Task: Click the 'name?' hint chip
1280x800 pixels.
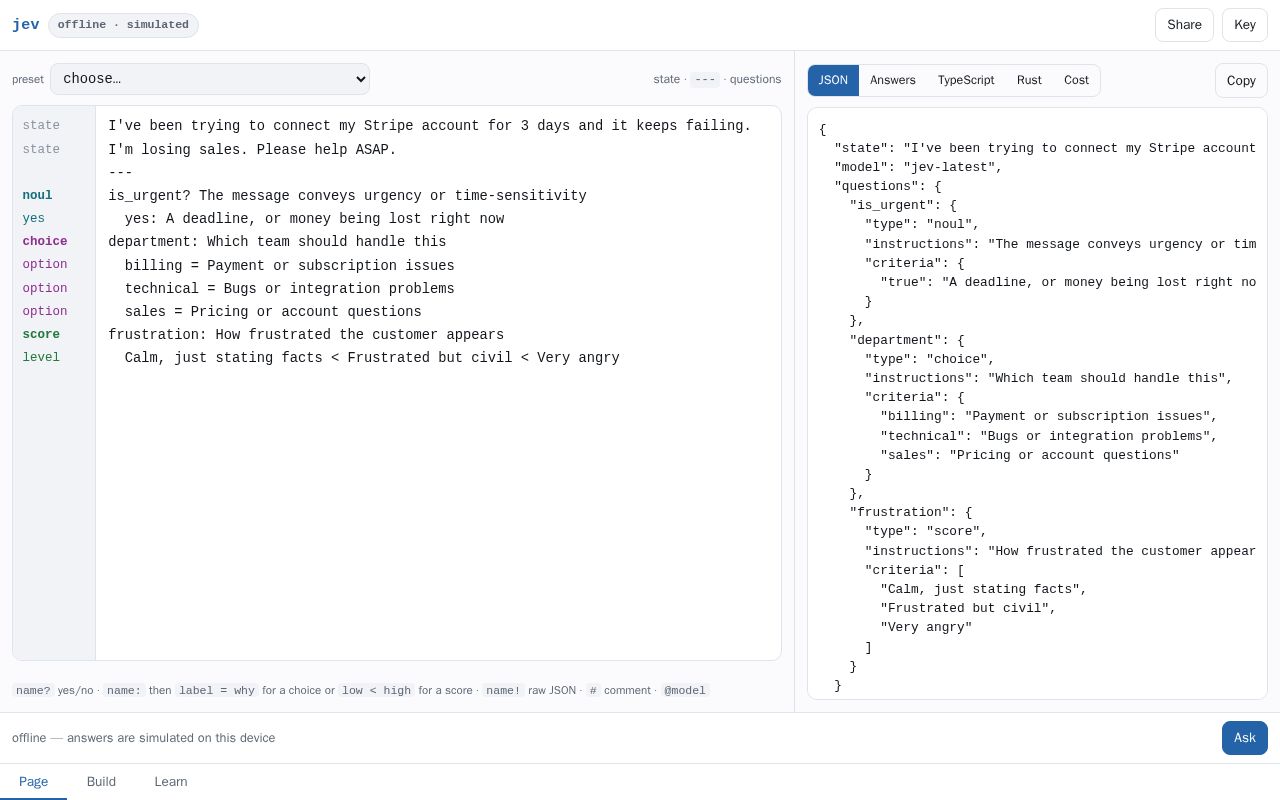Action: [33, 690]
